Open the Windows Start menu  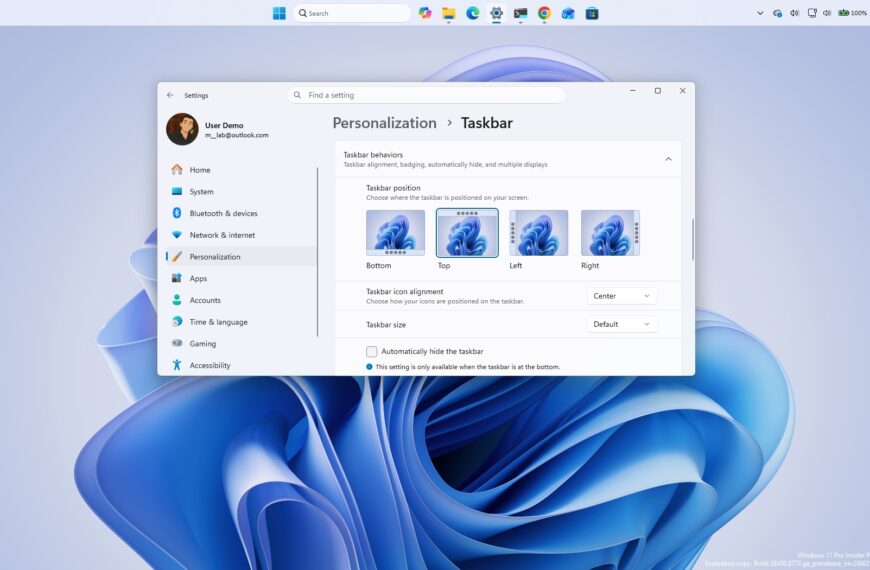[x=279, y=13]
